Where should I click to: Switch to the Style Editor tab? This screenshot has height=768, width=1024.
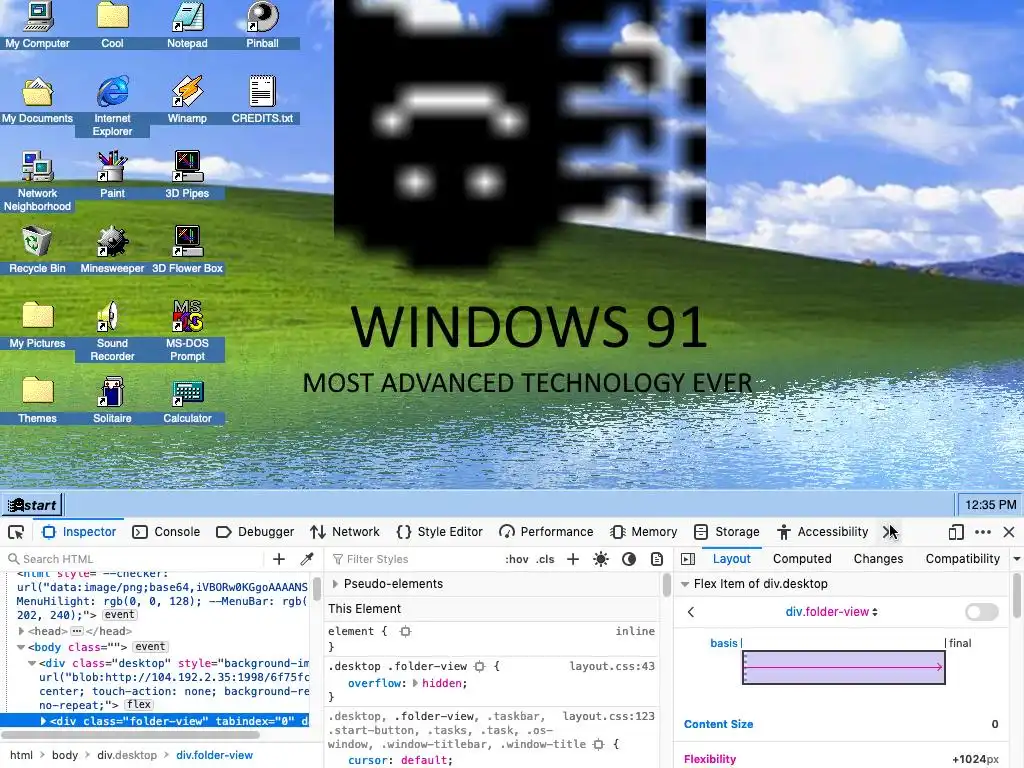click(x=440, y=532)
